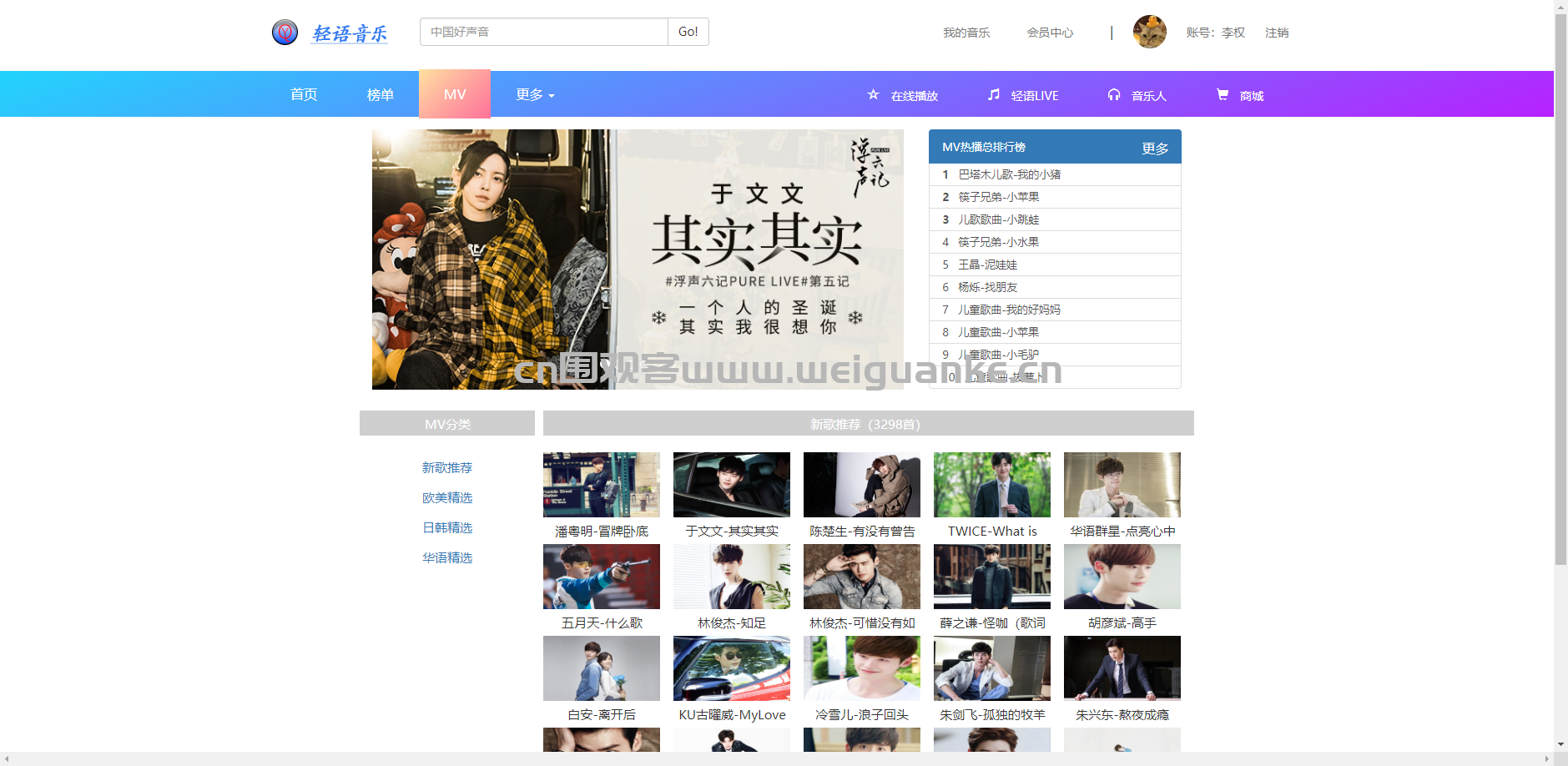The image size is (1568, 766).
Task: Visit the 商城 store link
Action: tap(1251, 96)
